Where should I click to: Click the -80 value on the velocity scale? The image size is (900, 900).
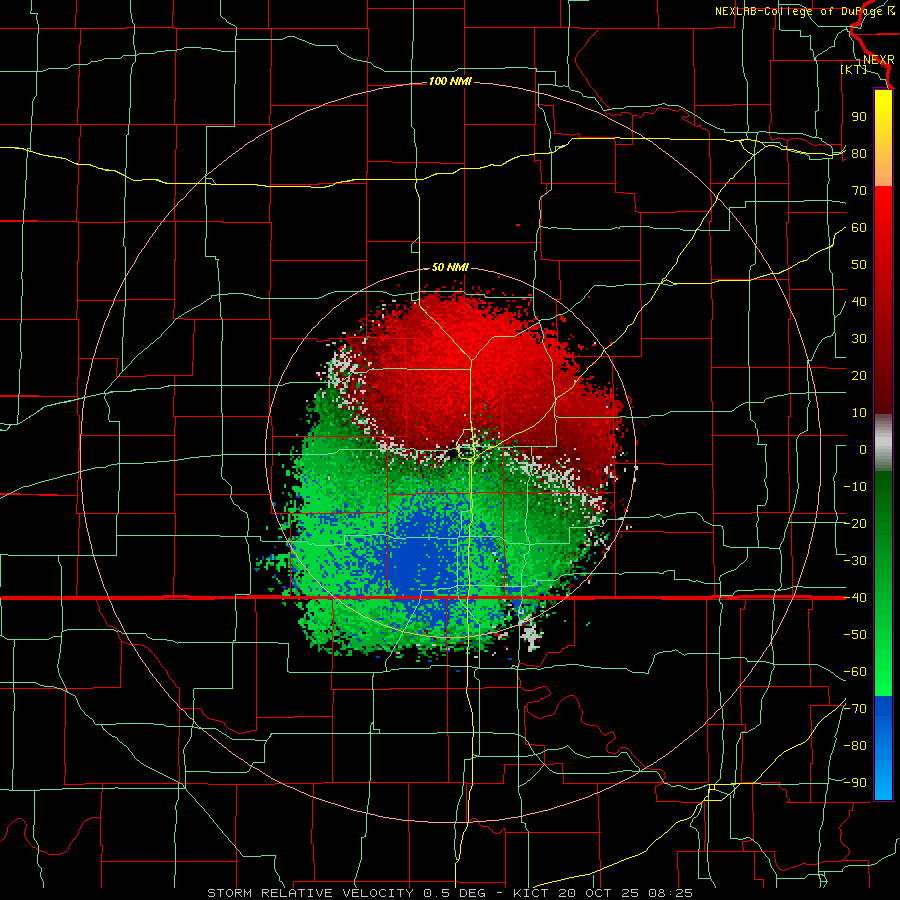[x=855, y=746]
